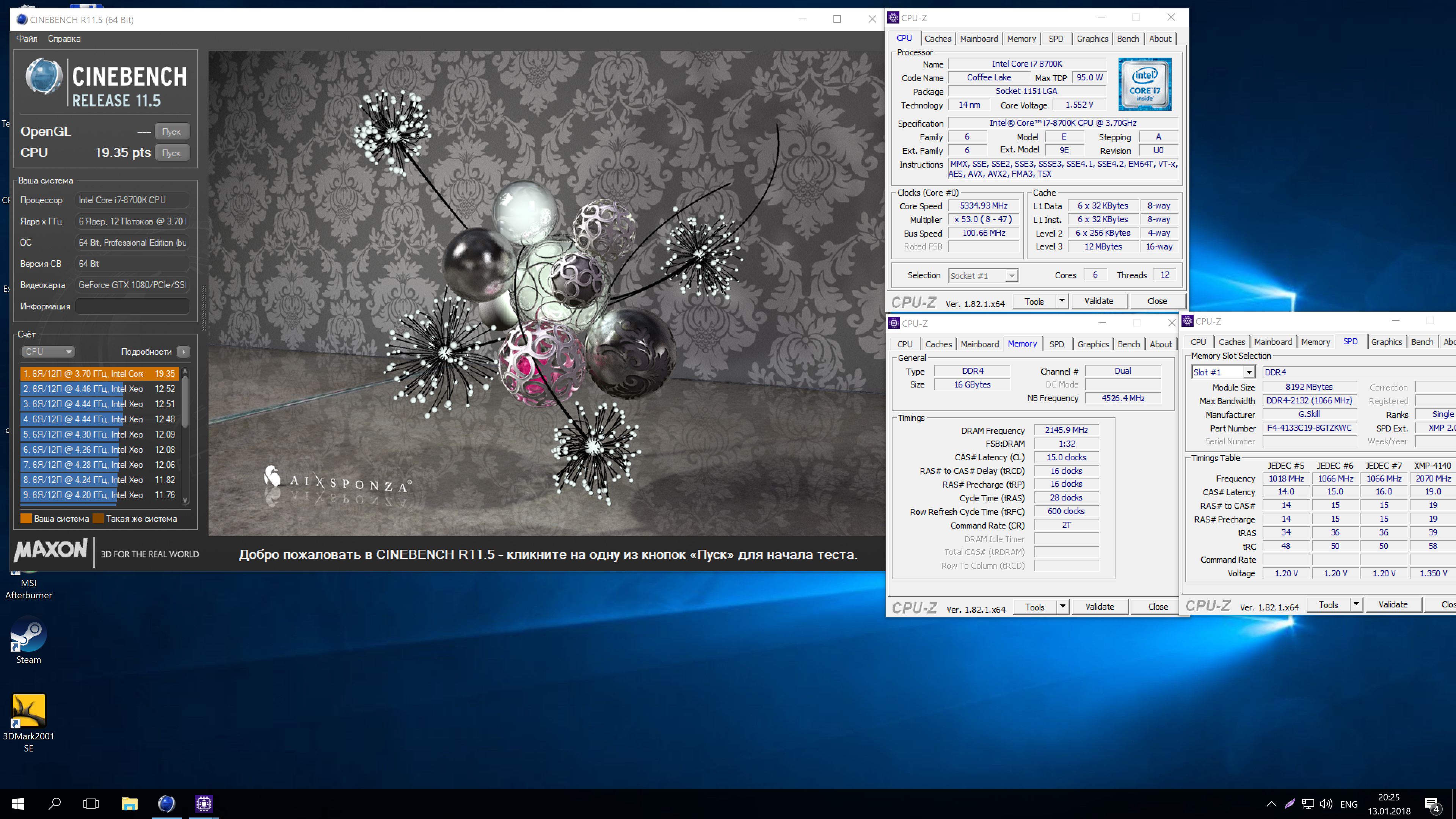Open Tools dropdown arrow in SPD CPU-Z
Viewport: 1456px width, 819px height.
click(x=1356, y=604)
